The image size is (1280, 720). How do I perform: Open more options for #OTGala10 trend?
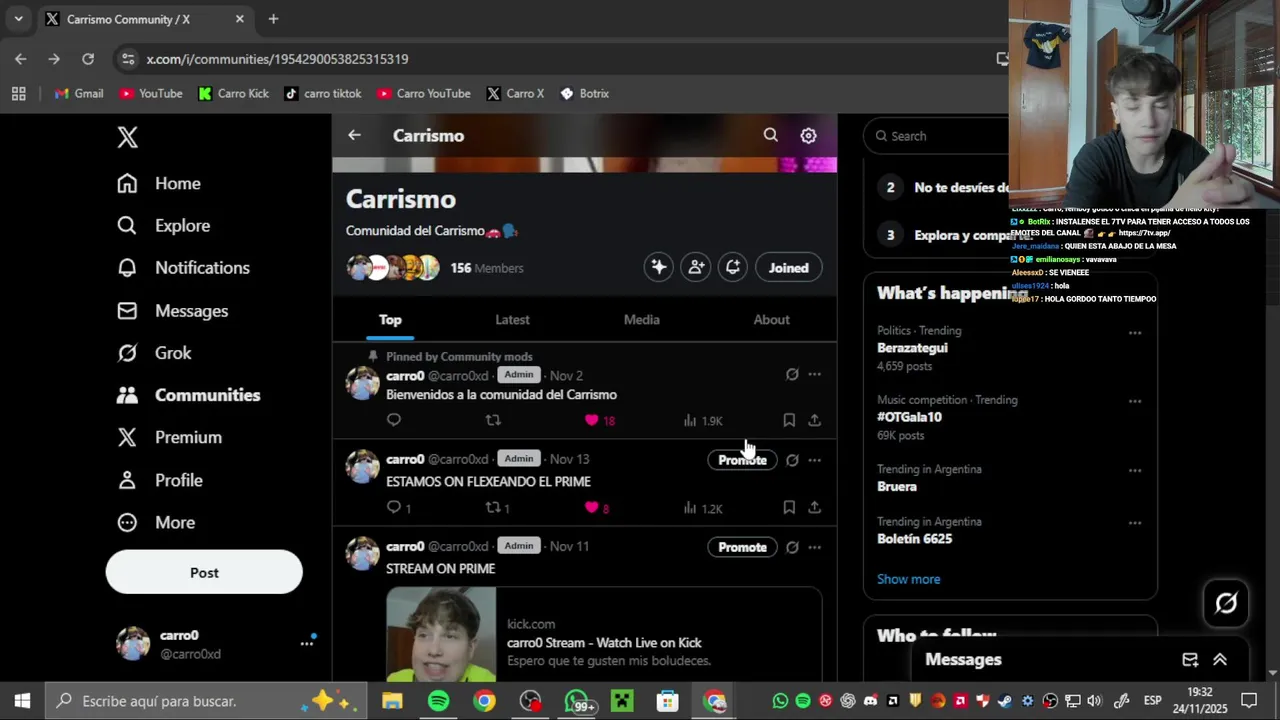[1134, 401]
